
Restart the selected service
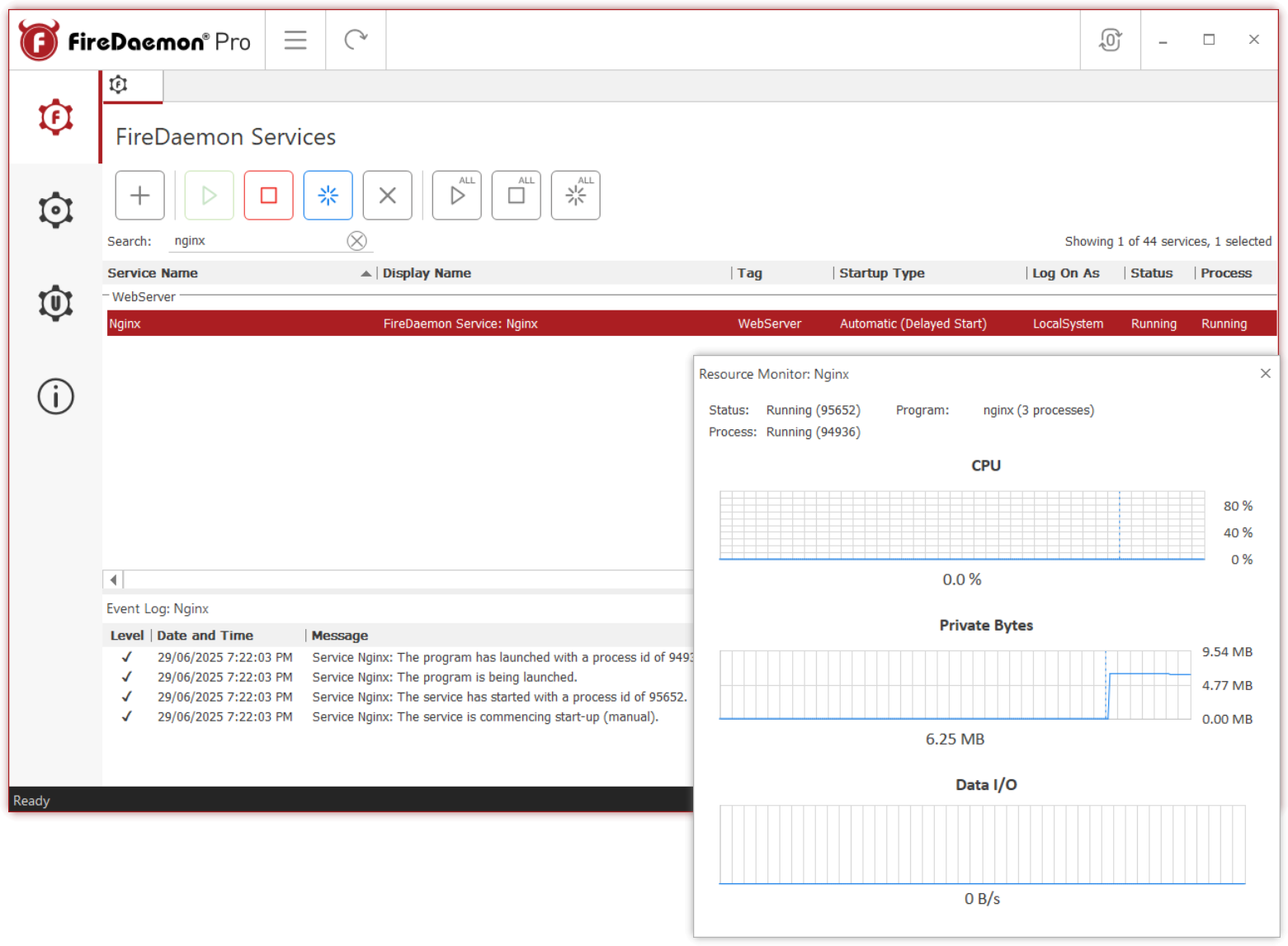tap(328, 196)
